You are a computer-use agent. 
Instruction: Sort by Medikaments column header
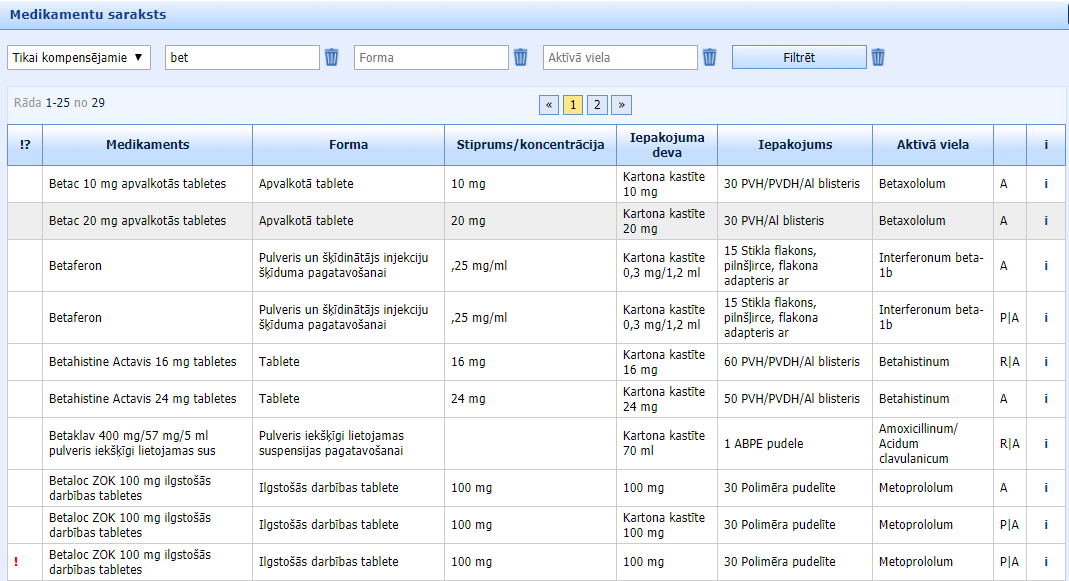147,145
